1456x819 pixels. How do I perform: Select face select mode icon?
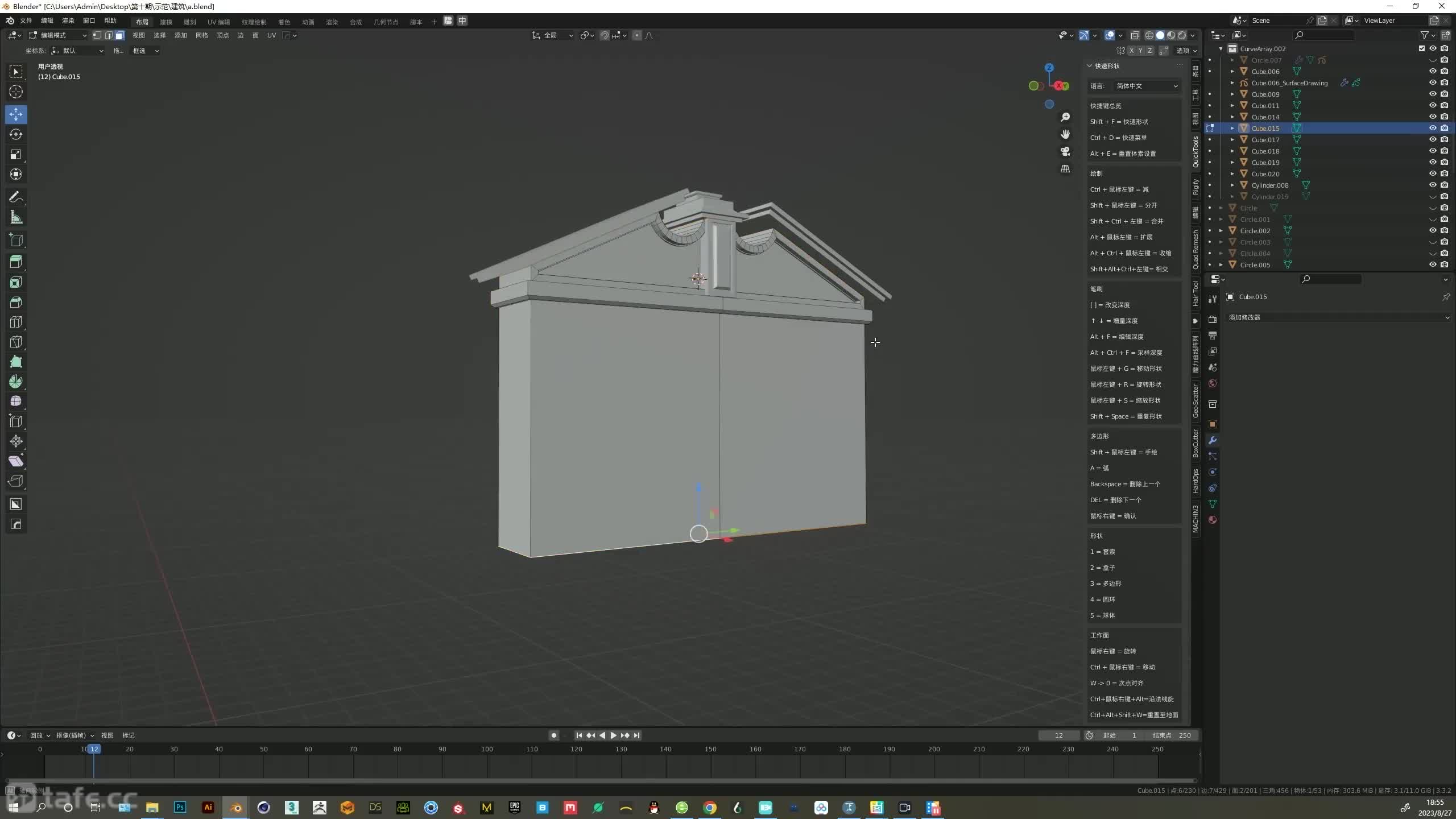click(x=119, y=35)
